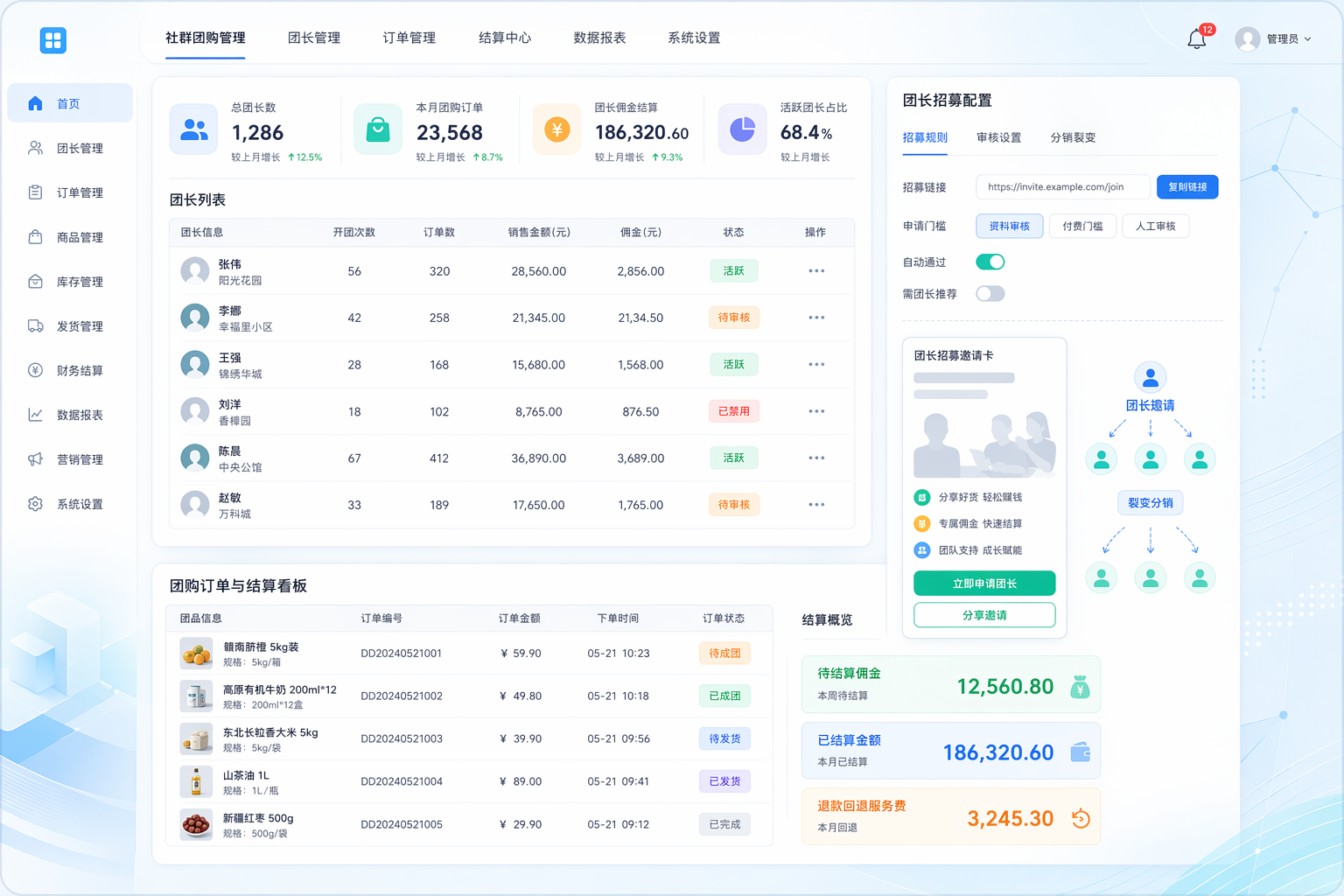
Task: Open more actions menu for 刘洋
Action: click(815, 411)
